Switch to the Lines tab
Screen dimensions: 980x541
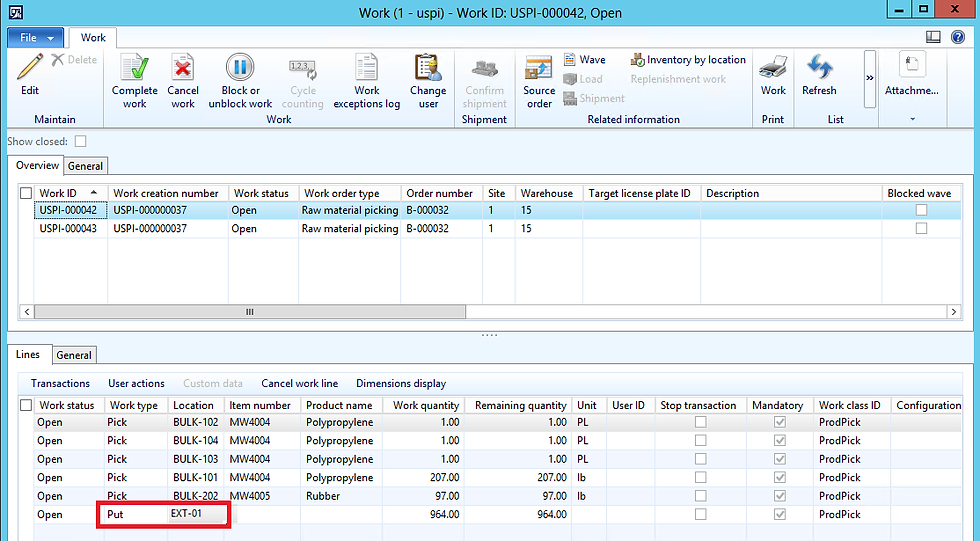point(28,355)
